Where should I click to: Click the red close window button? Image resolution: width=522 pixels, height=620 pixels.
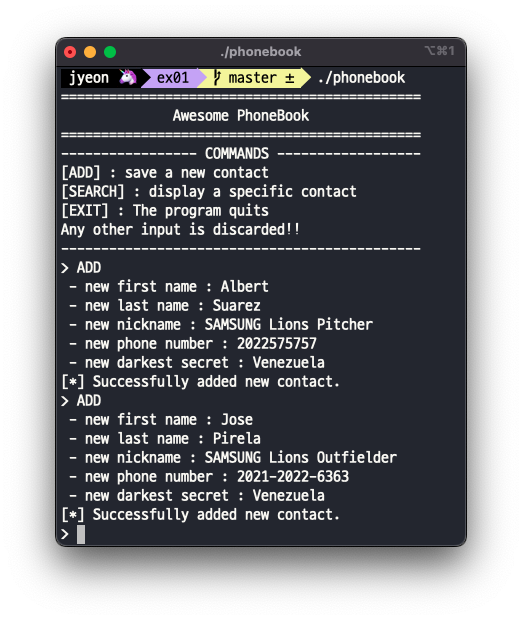point(70,52)
